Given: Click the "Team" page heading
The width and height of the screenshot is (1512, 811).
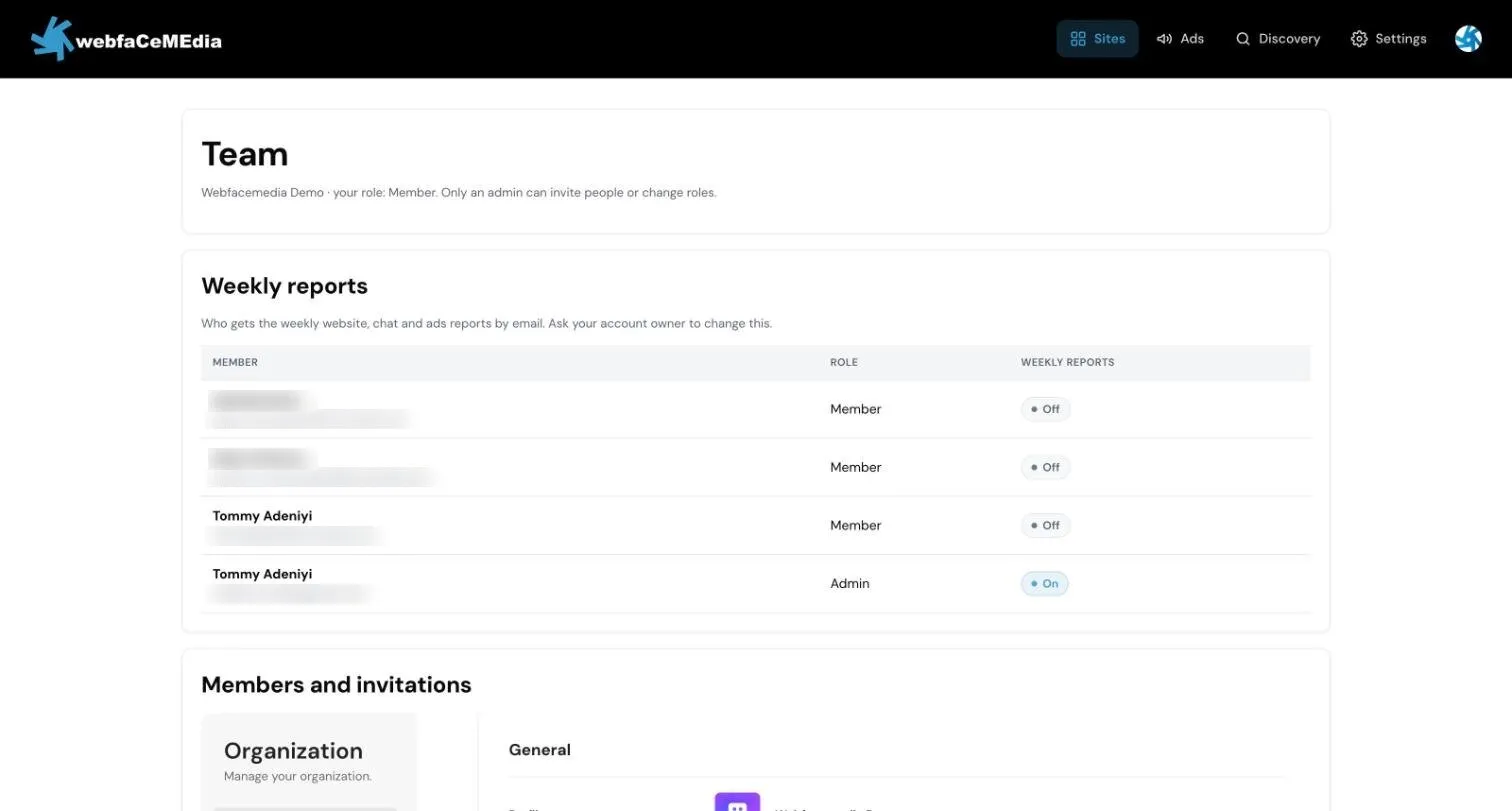Looking at the screenshot, I should [245, 154].
